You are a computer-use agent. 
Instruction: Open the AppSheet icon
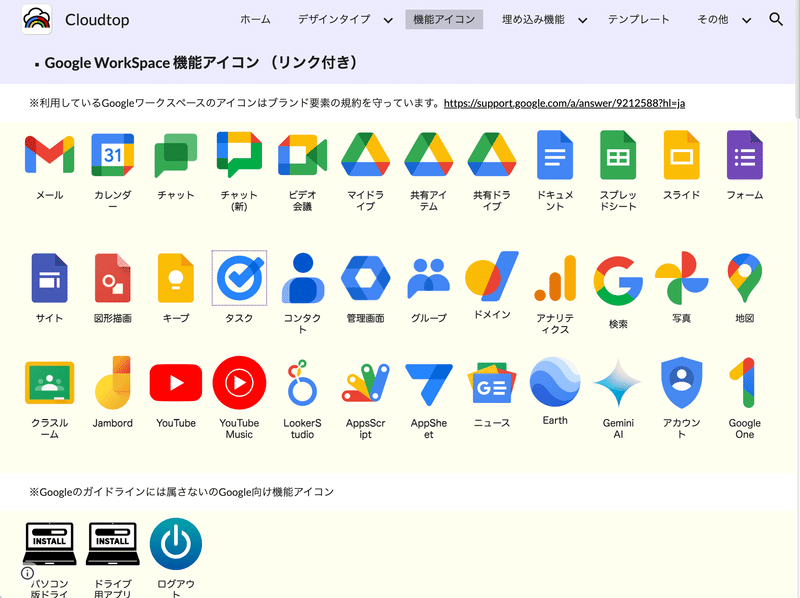point(429,384)
